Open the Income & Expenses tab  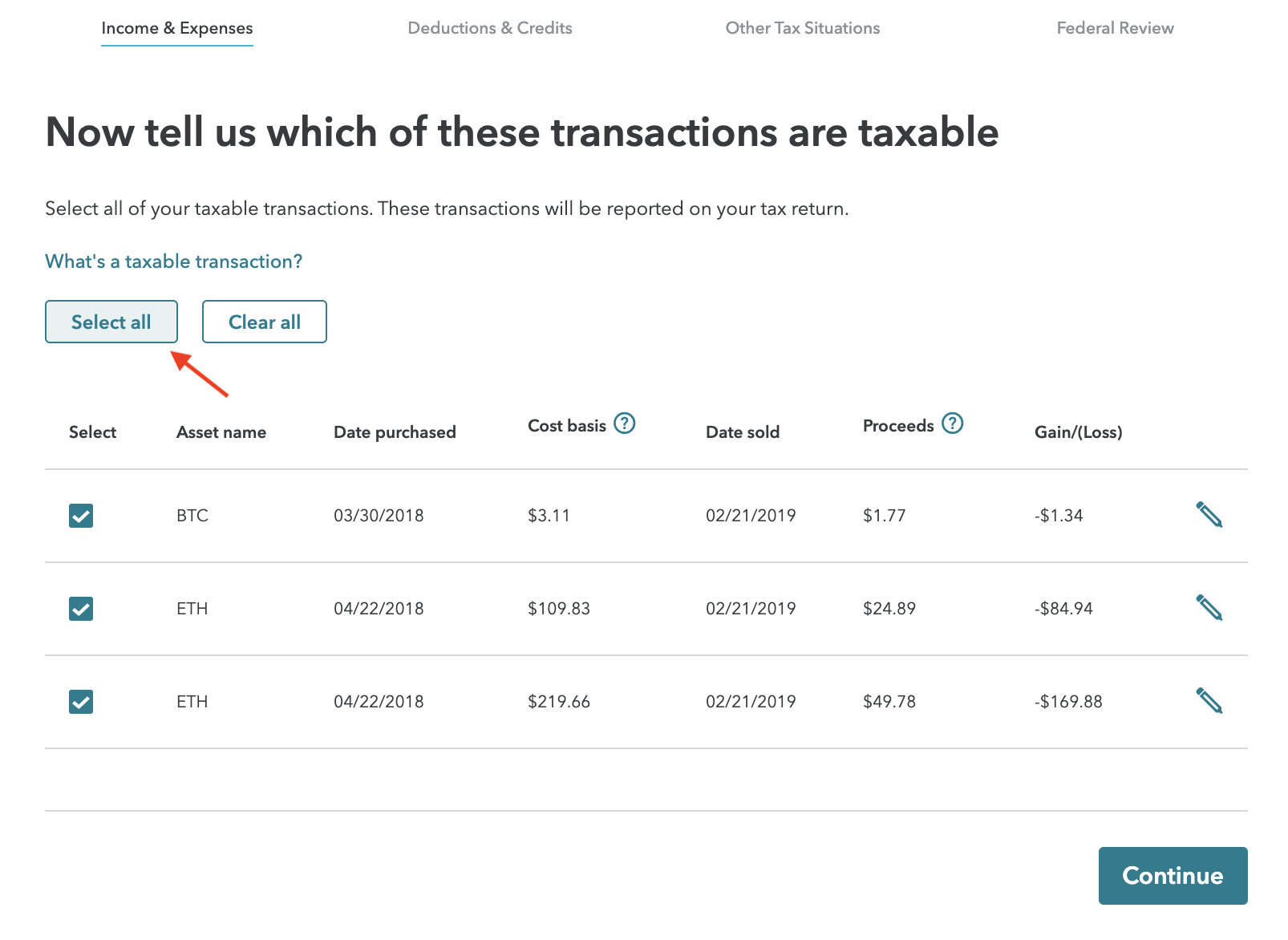coord(177,28)
